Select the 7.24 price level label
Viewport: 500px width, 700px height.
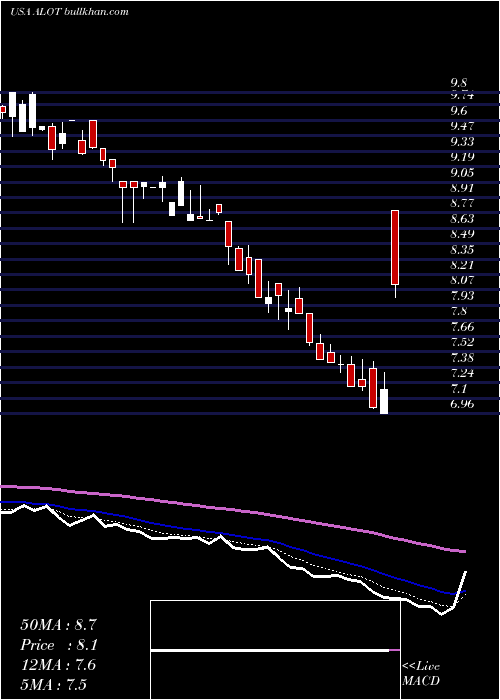[x=462, y=373]
